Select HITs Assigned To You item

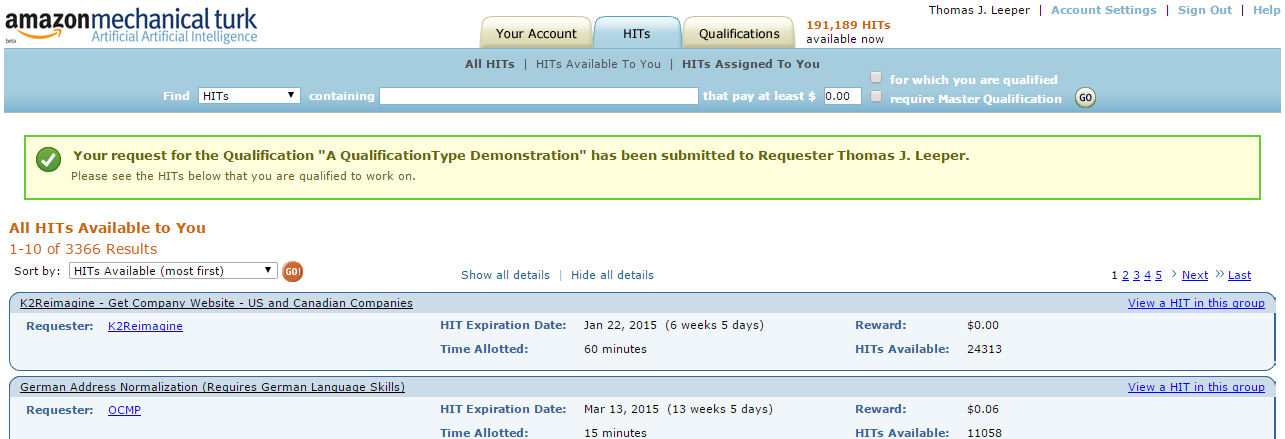[751, 64]
